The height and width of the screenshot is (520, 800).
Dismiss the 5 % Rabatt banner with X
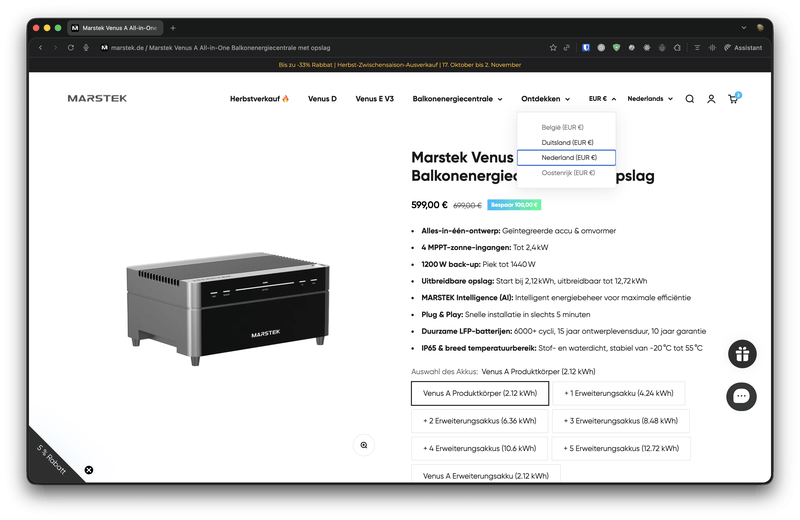pyautogui.click(x=89, y=470)
